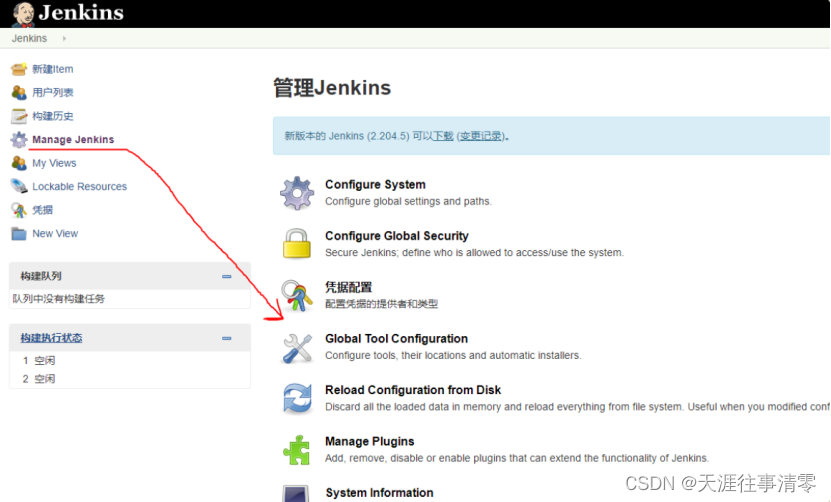Viewport: 831px width, 502px height.
Task: Click 'Configure tools, their locations' description text
Action: coord(453,355)
